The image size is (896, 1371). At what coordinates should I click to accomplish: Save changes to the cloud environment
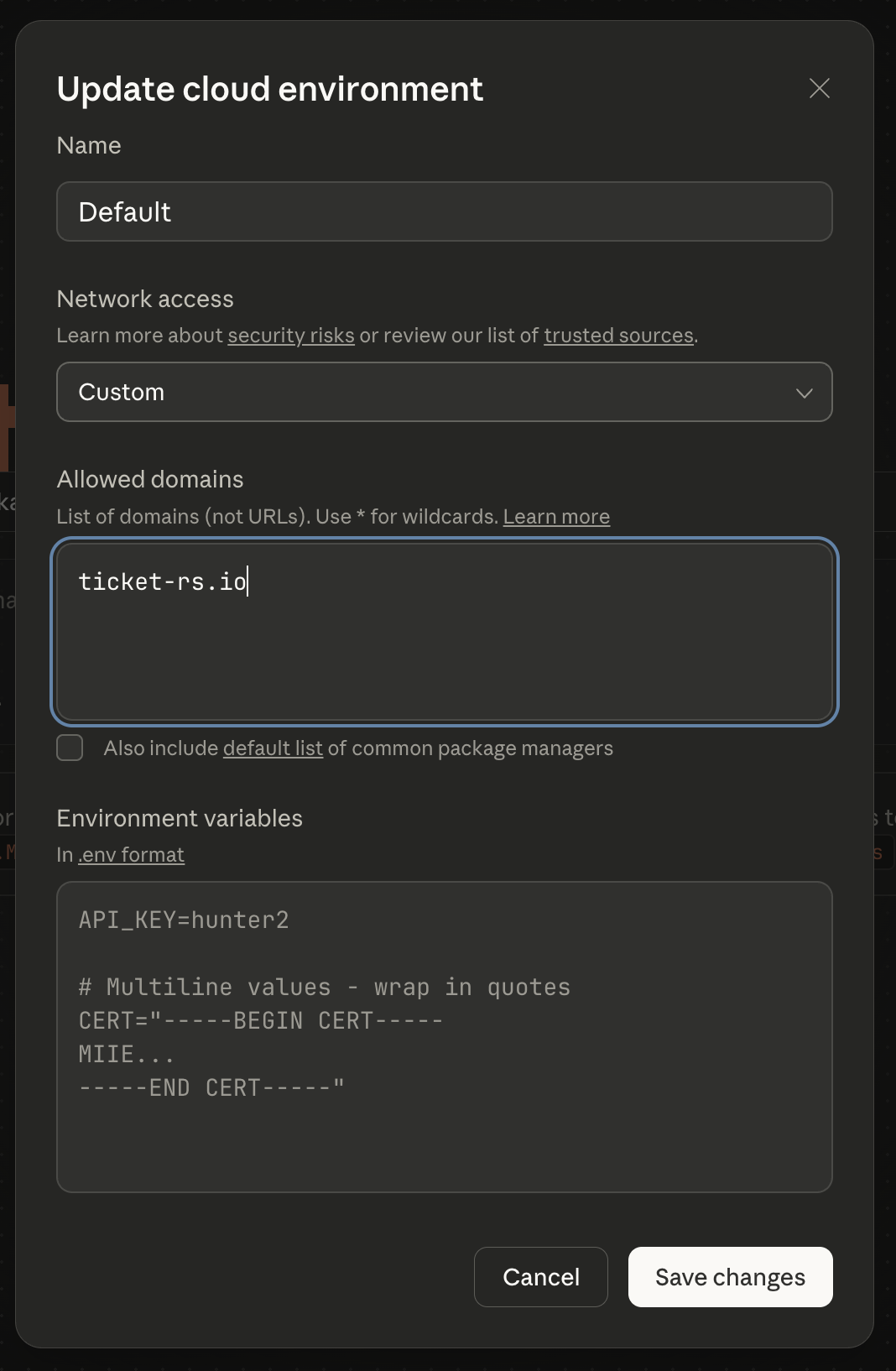[x=730, y=1276]
